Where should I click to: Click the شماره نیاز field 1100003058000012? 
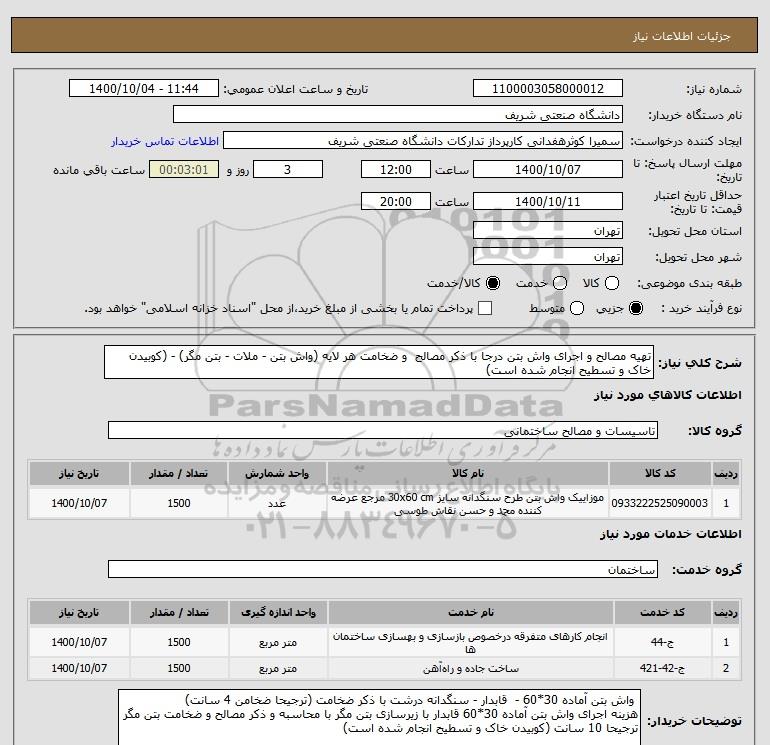point(548,88)
